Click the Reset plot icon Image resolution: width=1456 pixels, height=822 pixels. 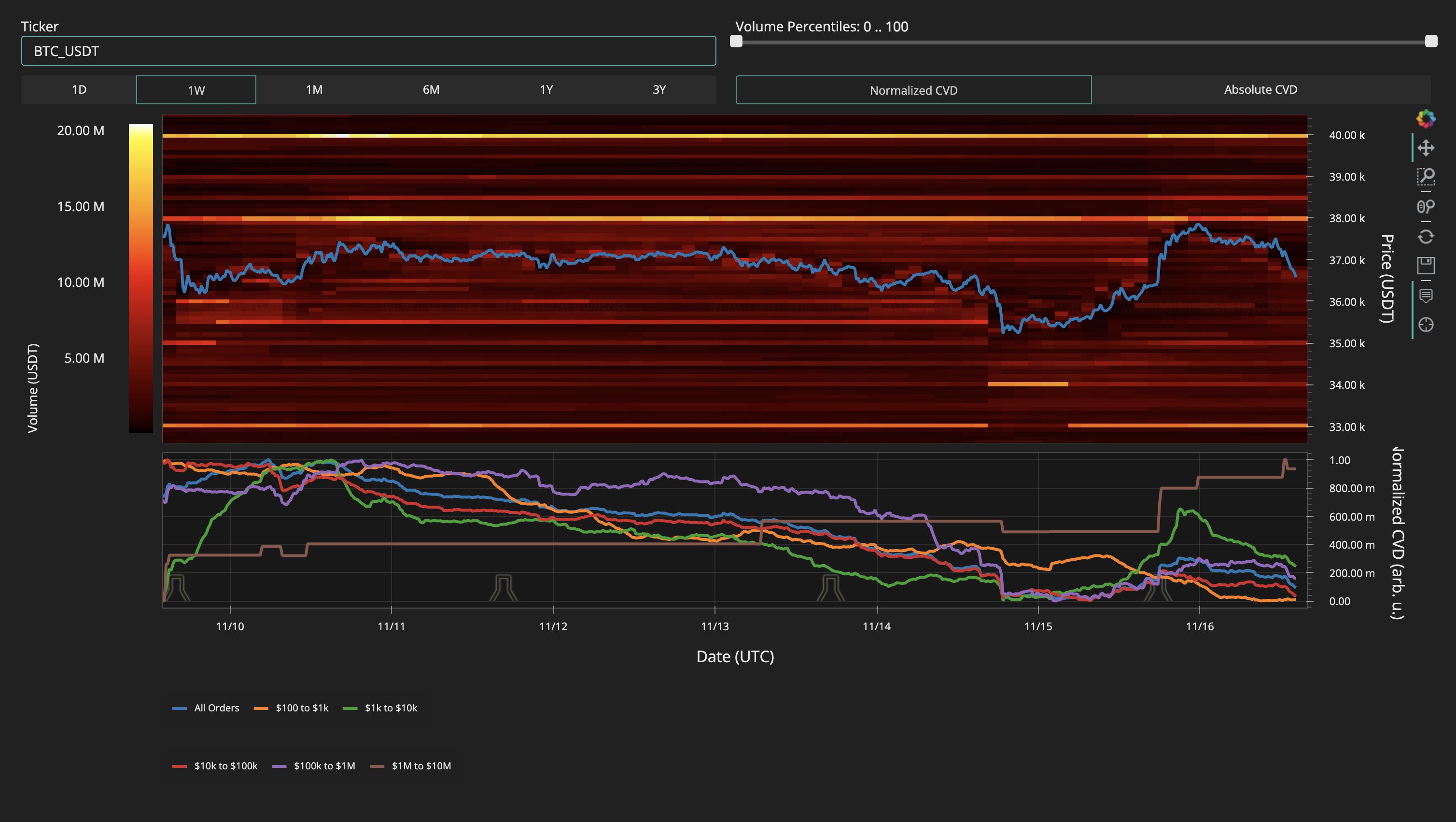click(x=1426, y=236)
